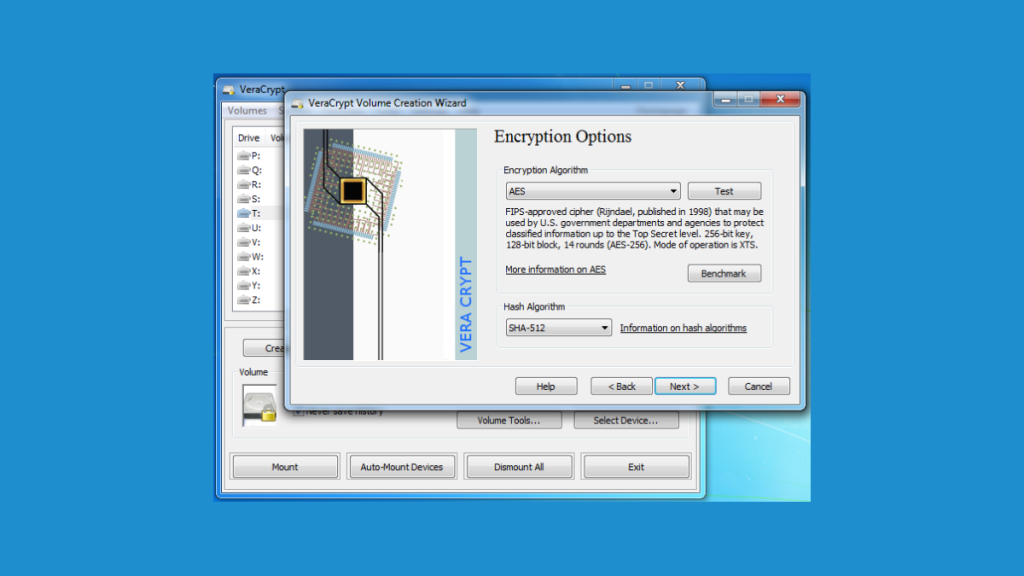Click the wizard title bar VeraCrypt icon
Screen dimensions: 1024x576
[298, 103]
